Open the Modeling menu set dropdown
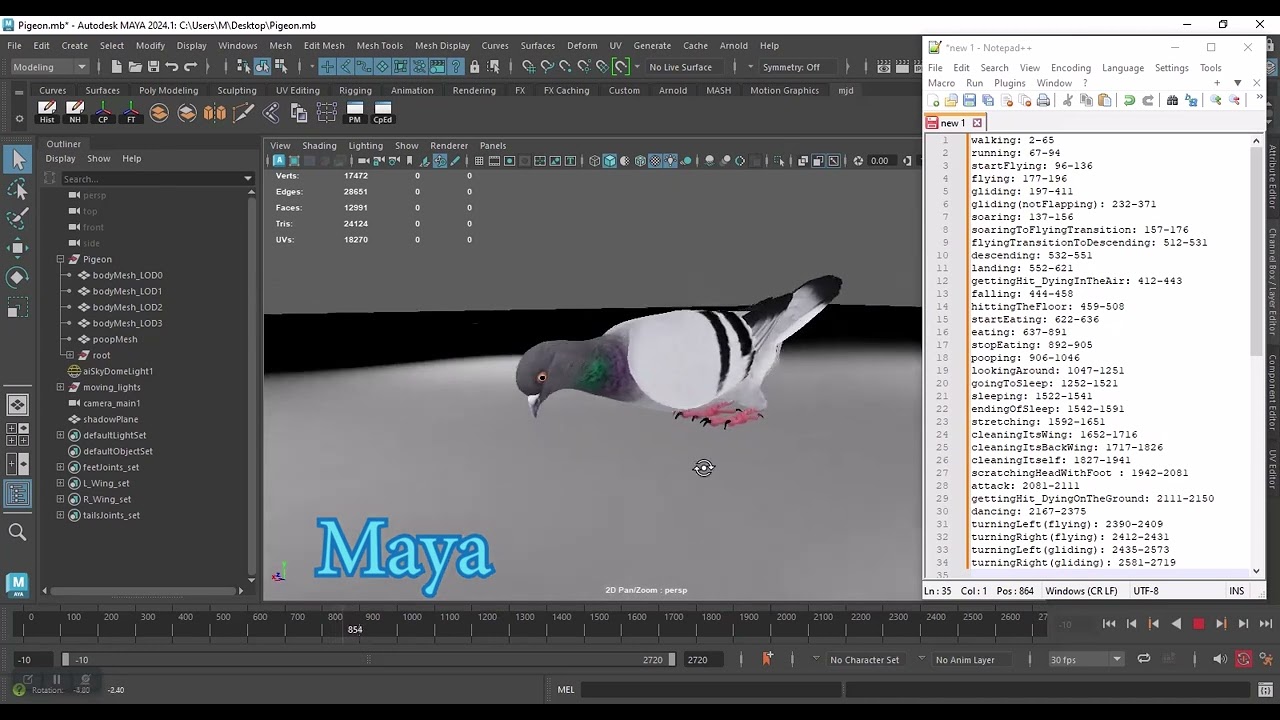Viewport: 1280px width, 720px height. pyautogui.click(x=51, y=67)
